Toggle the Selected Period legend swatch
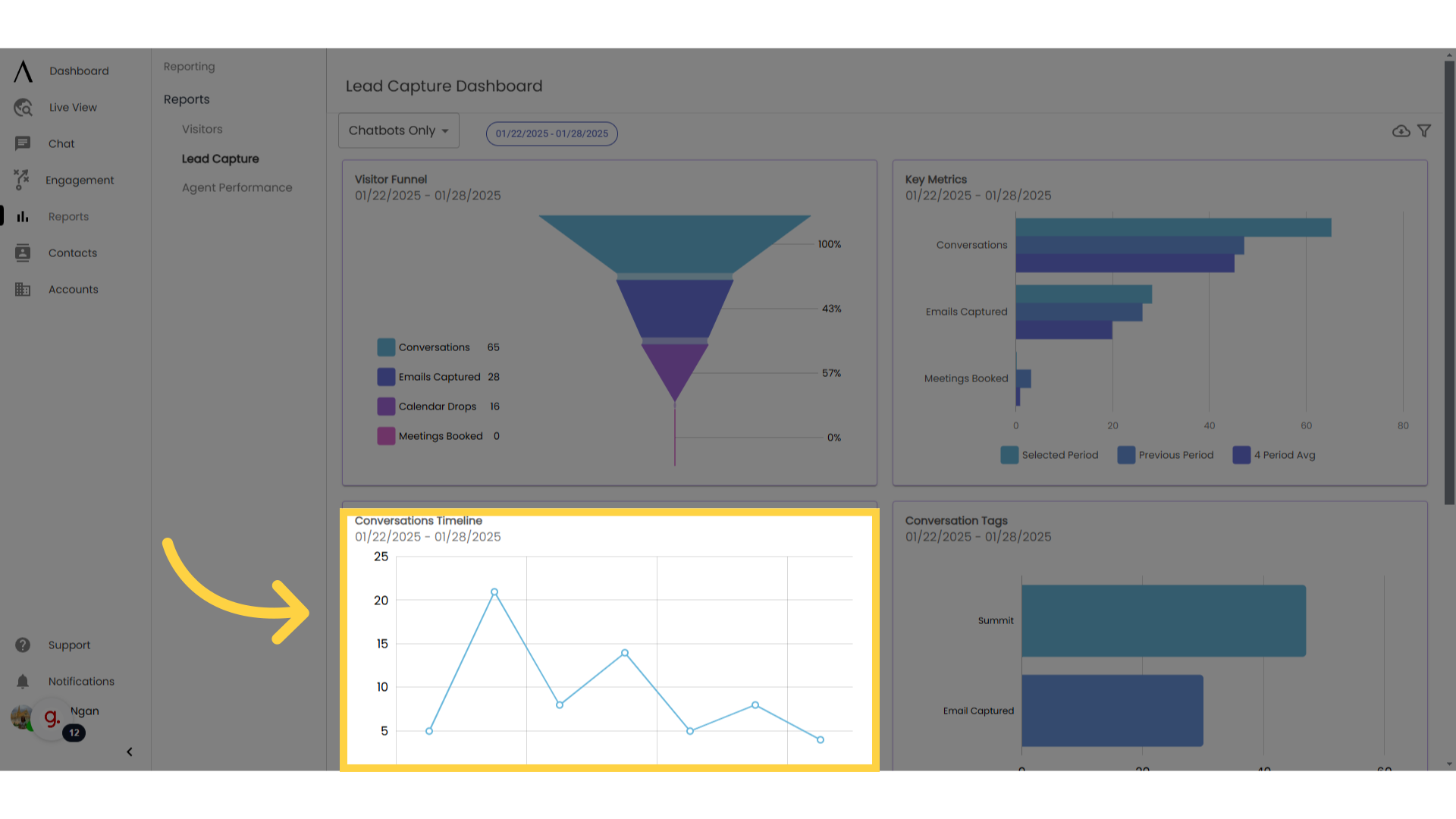Image resolution: width=1456 pixels, height=819 pixels. coord(1009,455)
